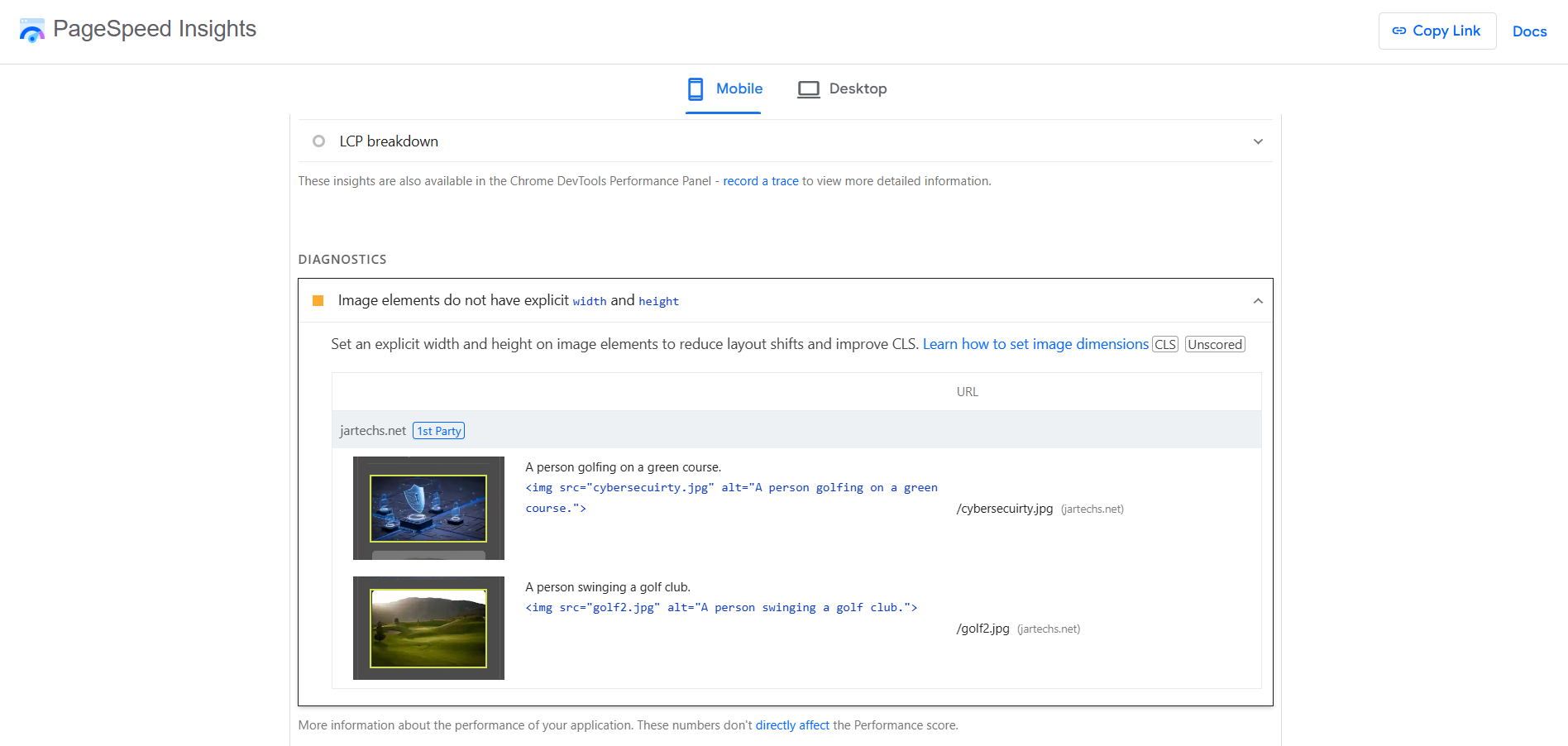Viewport: 1568px width, 746px height.
Task: Click the CLS metric chip
Action: pyautogui.click(x=1165, y=344)
